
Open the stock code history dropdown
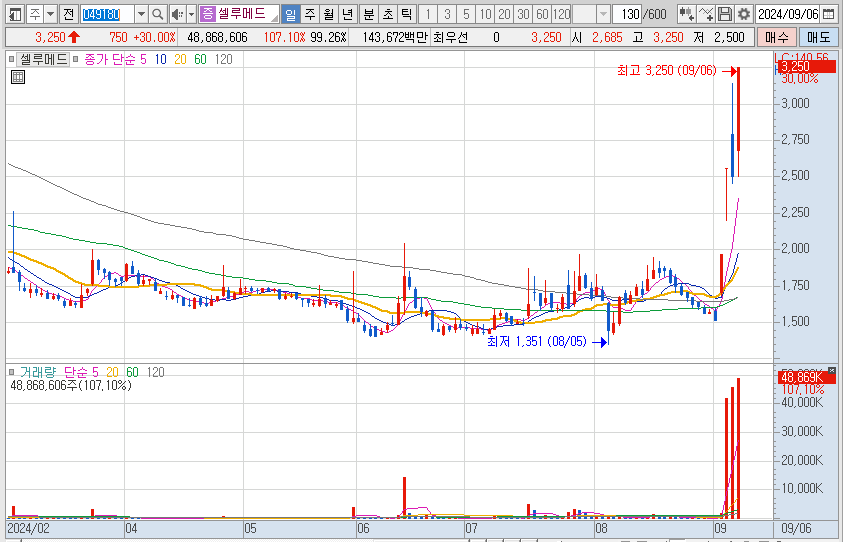tap(141, 14)
